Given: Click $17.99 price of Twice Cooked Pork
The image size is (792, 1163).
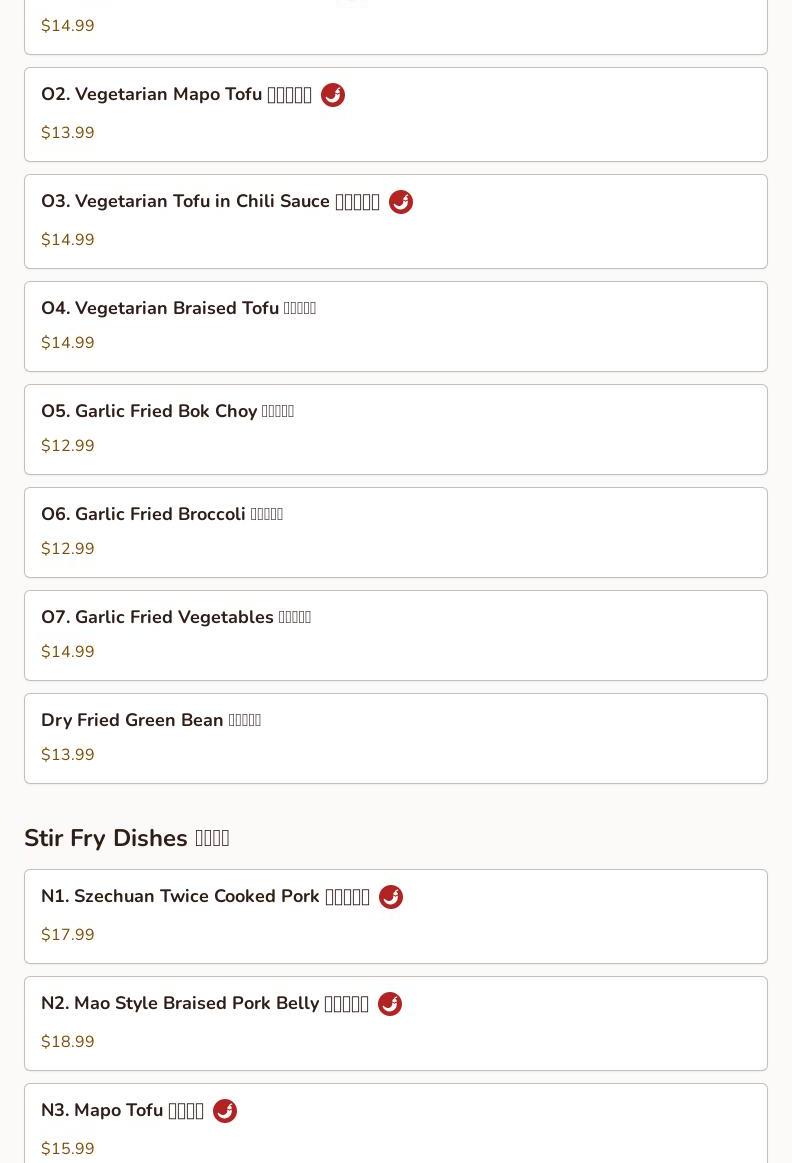Looking at the screenshot, I should 68,935.
